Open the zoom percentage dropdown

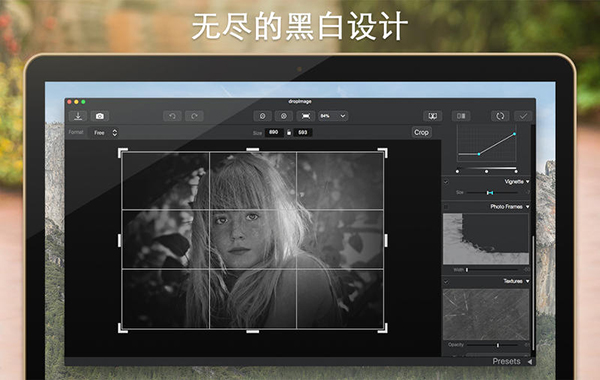[333, 116]
